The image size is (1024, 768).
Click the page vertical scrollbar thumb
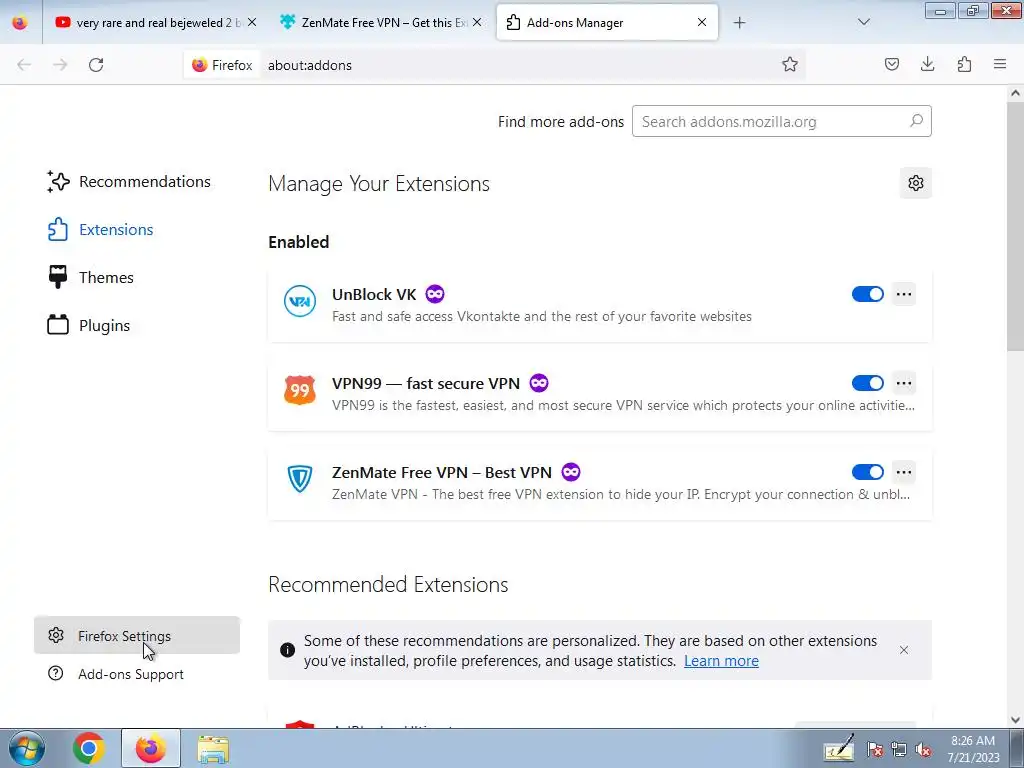tap(1015, 227)
